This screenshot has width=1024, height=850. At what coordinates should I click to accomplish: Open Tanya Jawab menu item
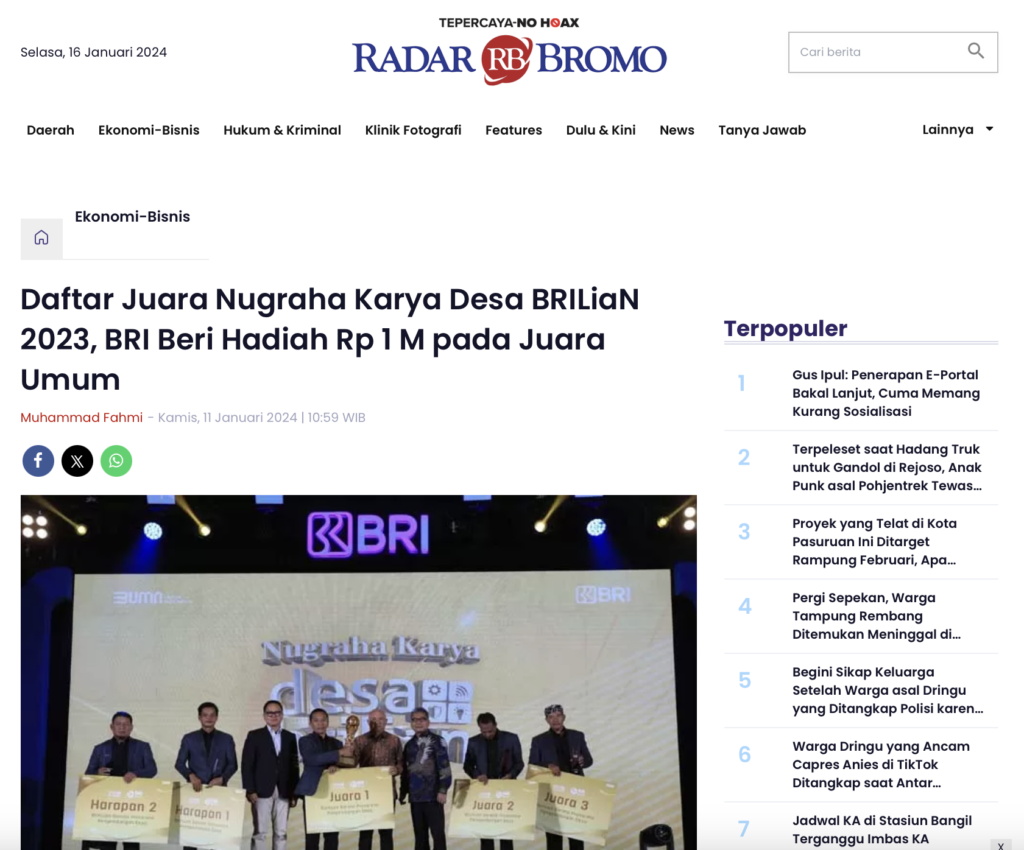click(x=762, y=130)
